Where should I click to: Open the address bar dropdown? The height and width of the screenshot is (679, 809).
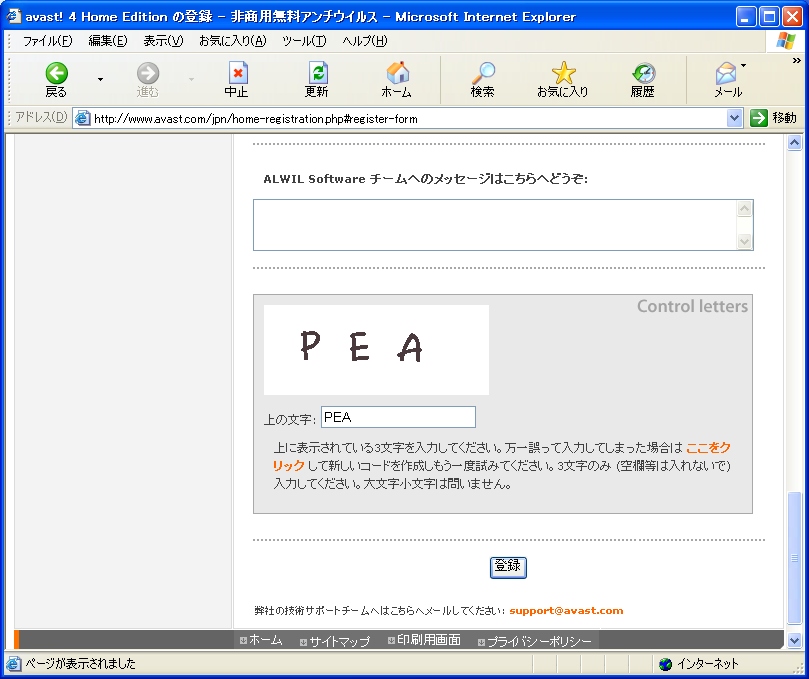734,118
